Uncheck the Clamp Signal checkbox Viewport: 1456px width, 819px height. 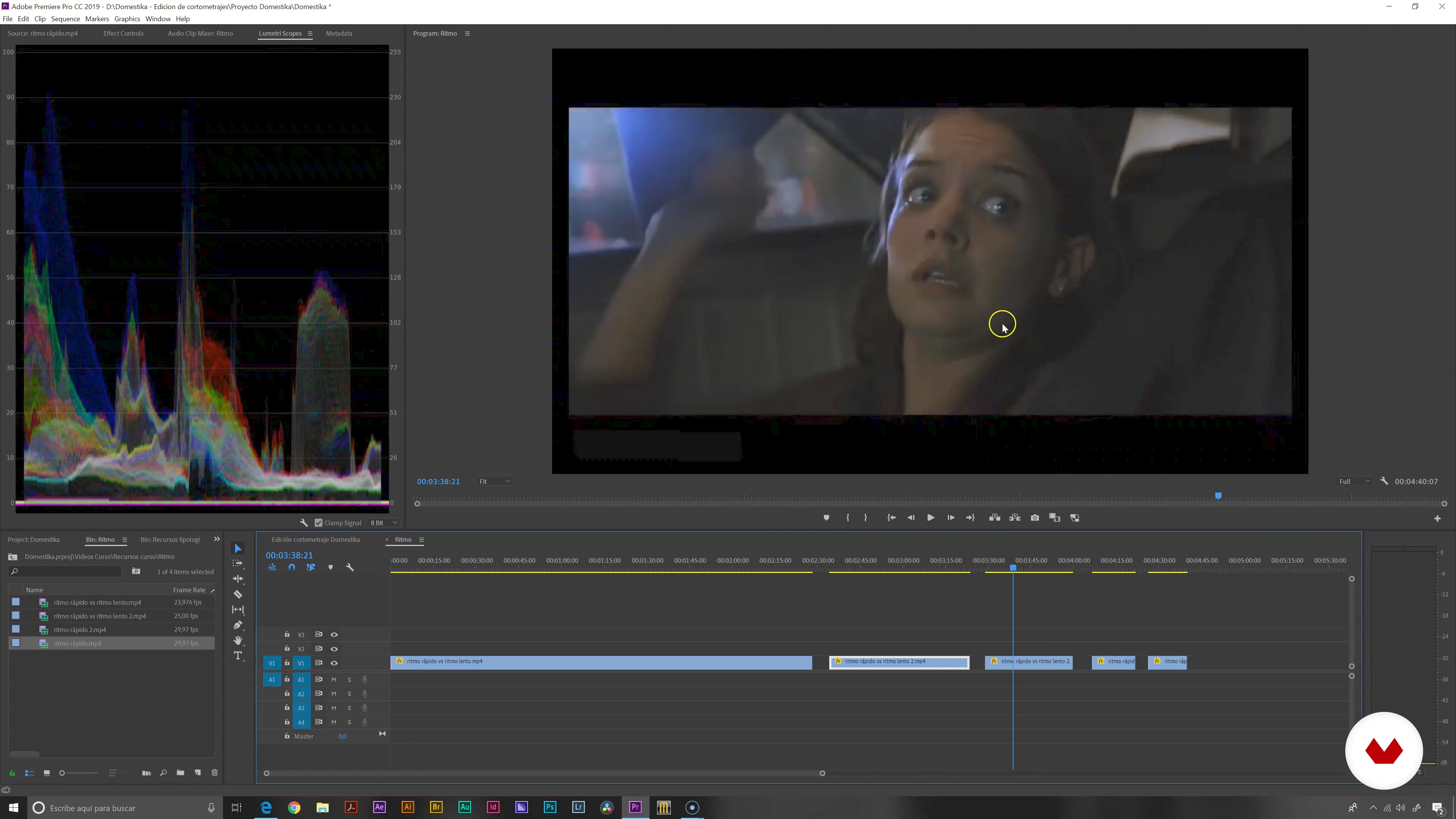coord(319,523)
